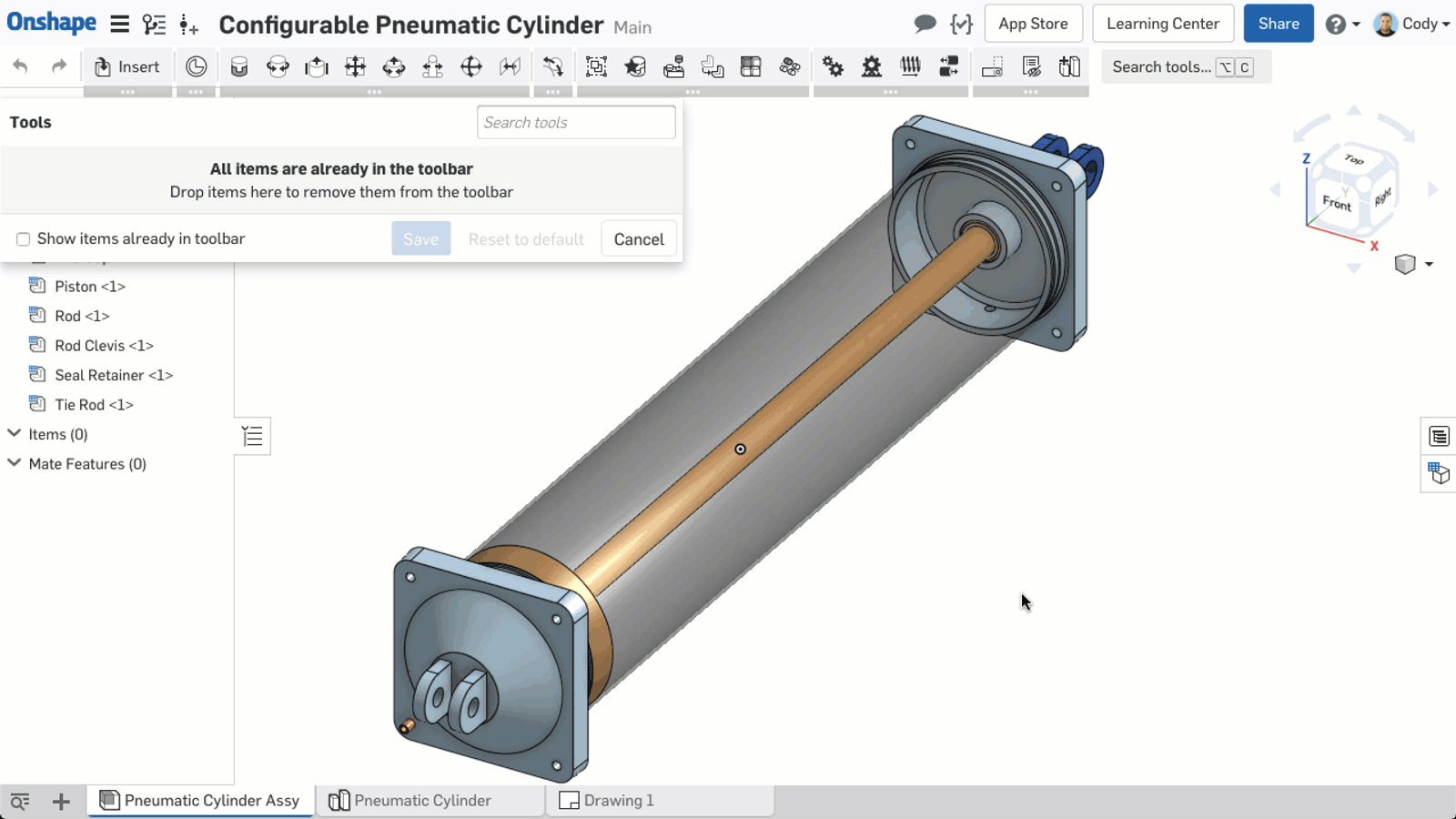Collapse the Items (0) section

point(15,434)
